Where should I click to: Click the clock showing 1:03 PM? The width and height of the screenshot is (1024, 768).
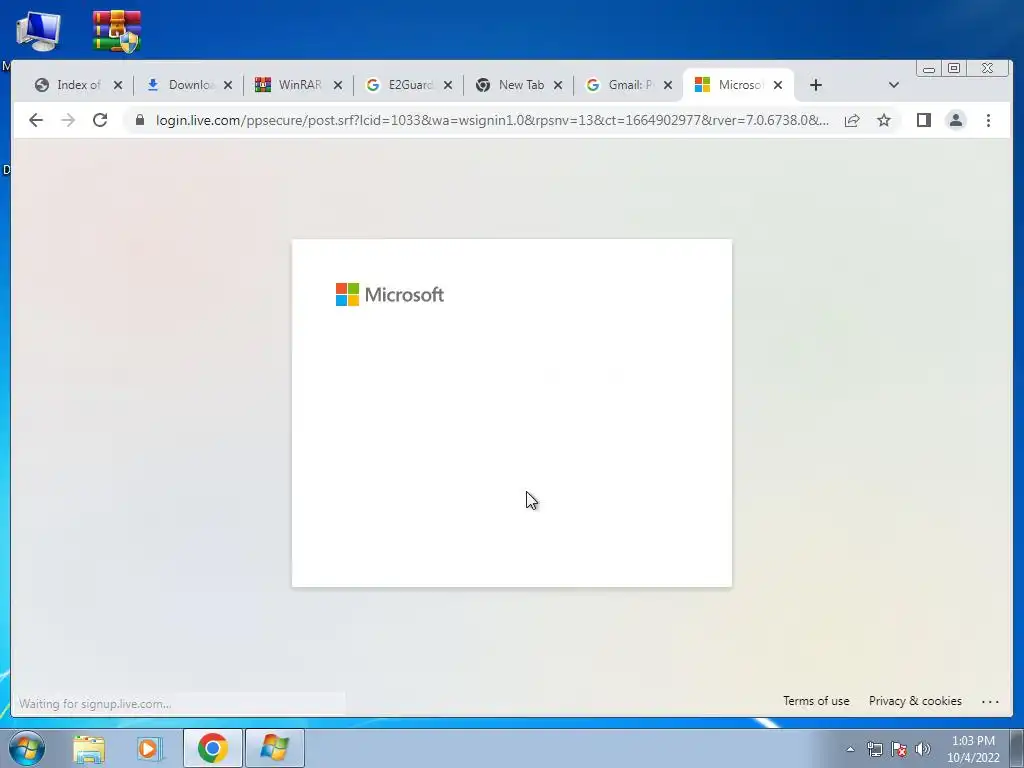tap(973, 749)
